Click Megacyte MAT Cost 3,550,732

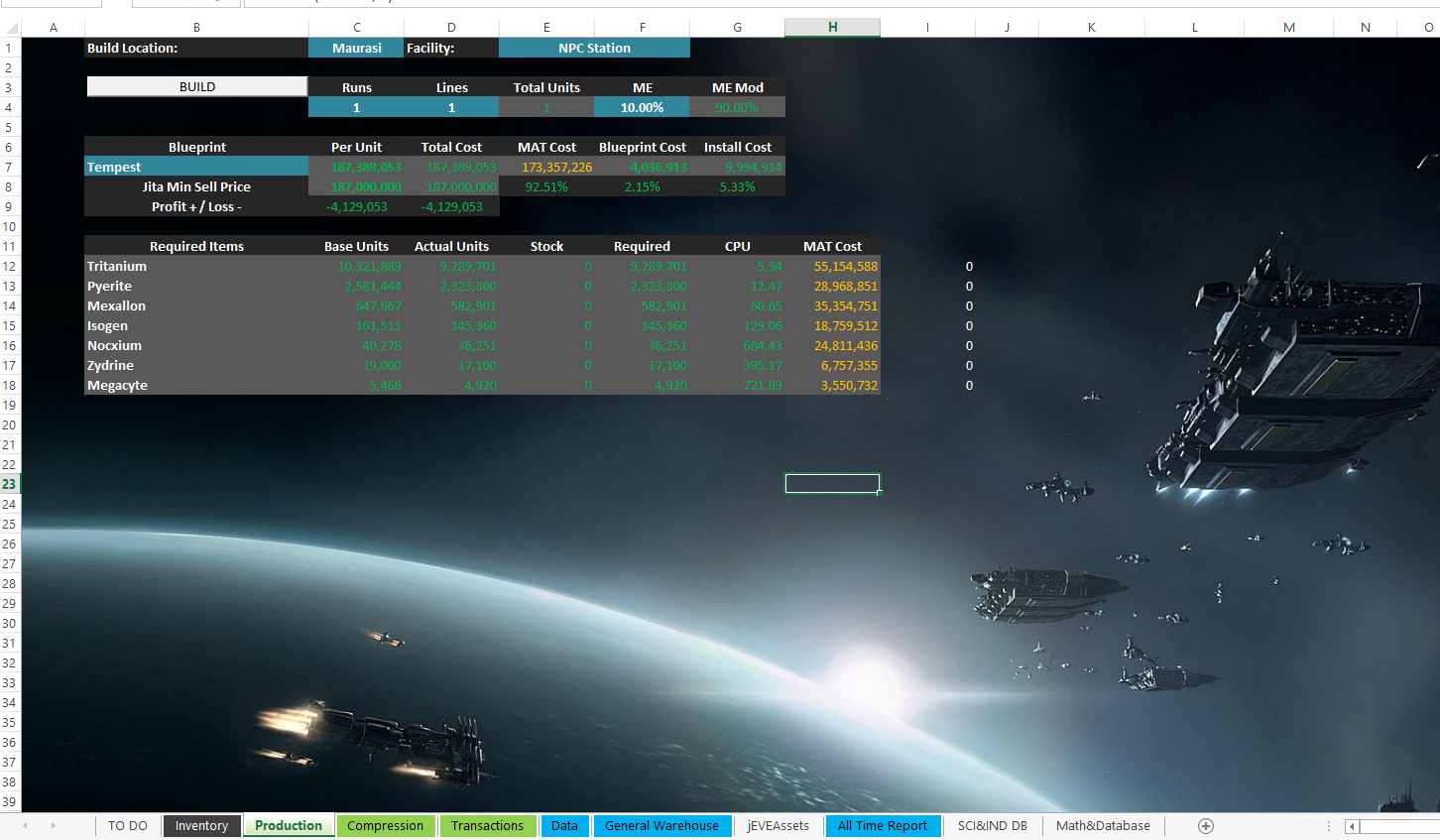point(832,385)
